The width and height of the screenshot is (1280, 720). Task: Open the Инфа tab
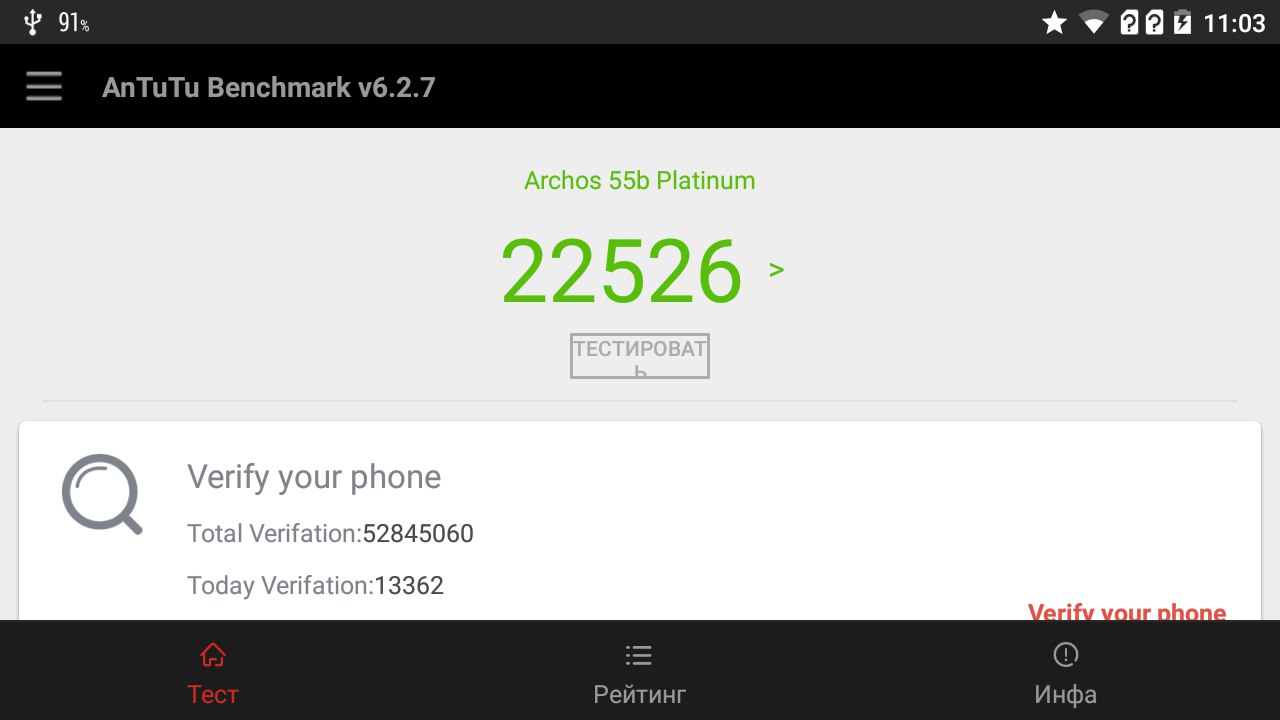click(1065, 674)
